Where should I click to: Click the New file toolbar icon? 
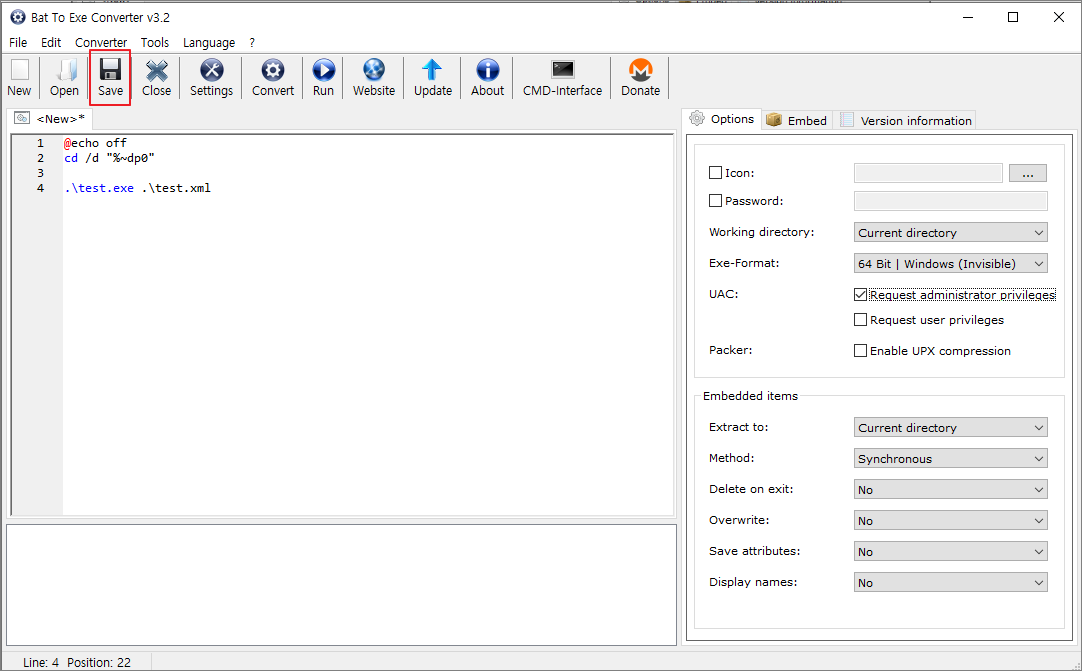coord(19,70)
